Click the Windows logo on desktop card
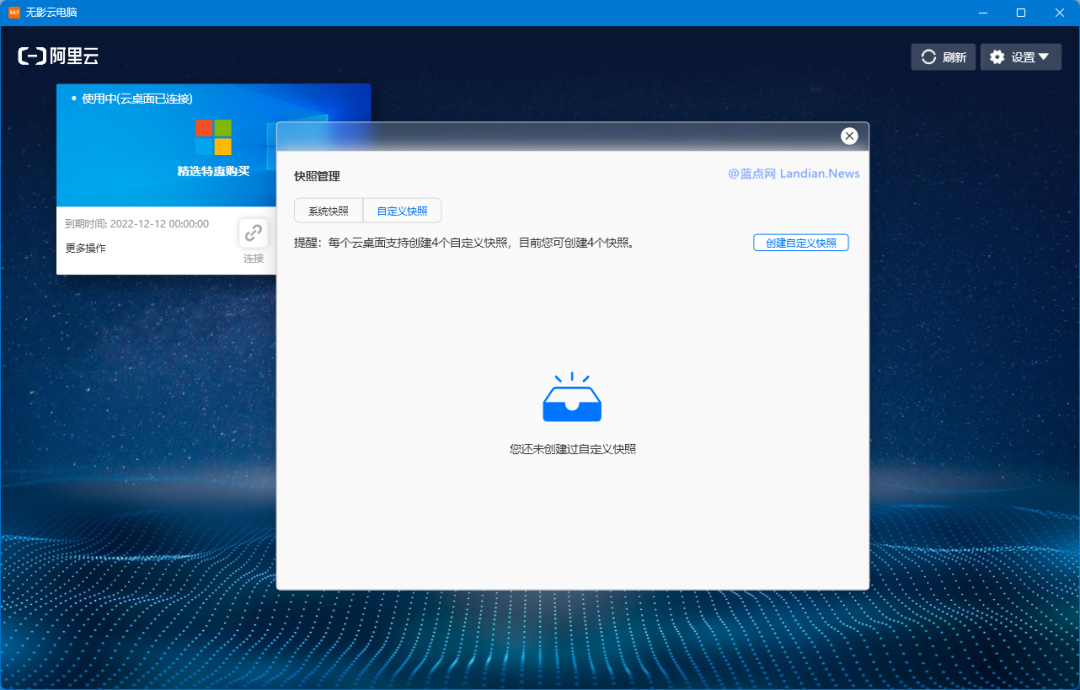 pyautogui.click(x=214, y=137)
